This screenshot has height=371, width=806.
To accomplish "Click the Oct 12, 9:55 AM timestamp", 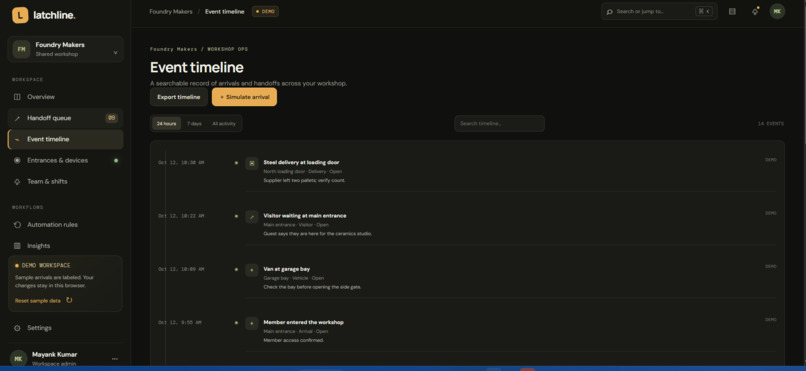I will [x=179, y=323].
